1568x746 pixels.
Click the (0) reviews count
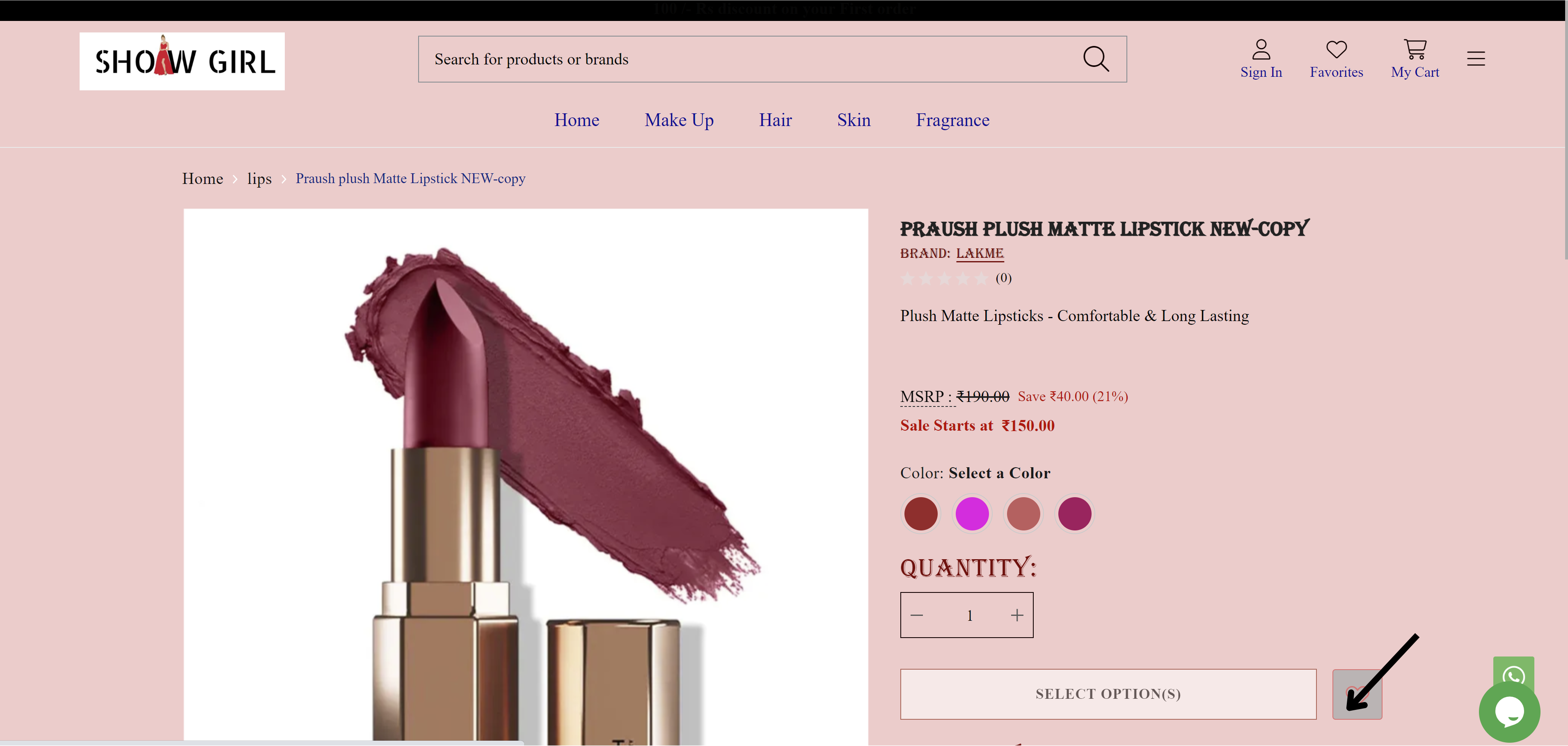tap(1003, 278)
